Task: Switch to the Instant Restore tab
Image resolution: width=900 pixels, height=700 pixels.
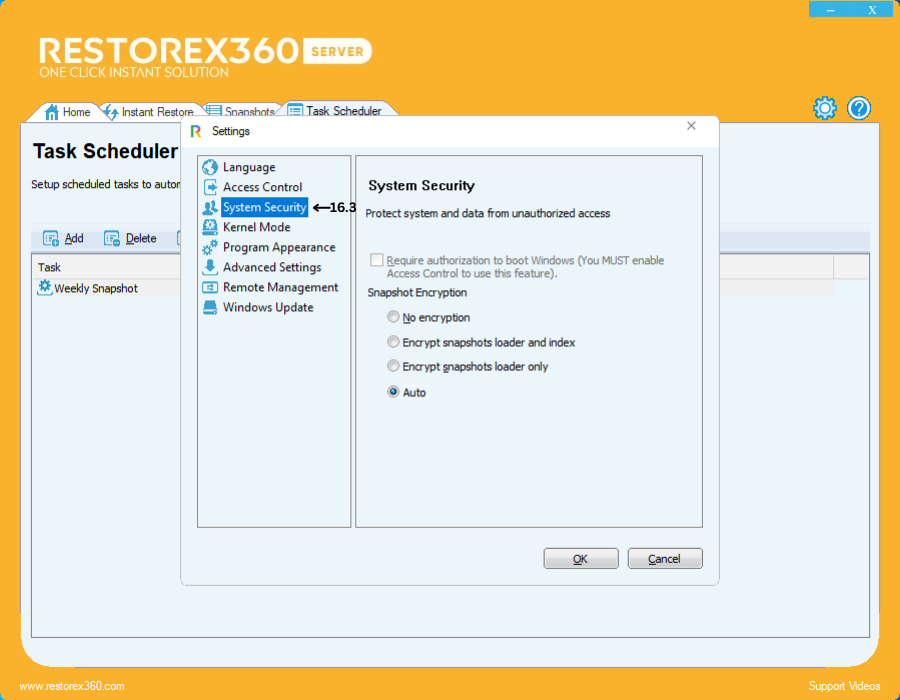Action: tap(150, 112)
